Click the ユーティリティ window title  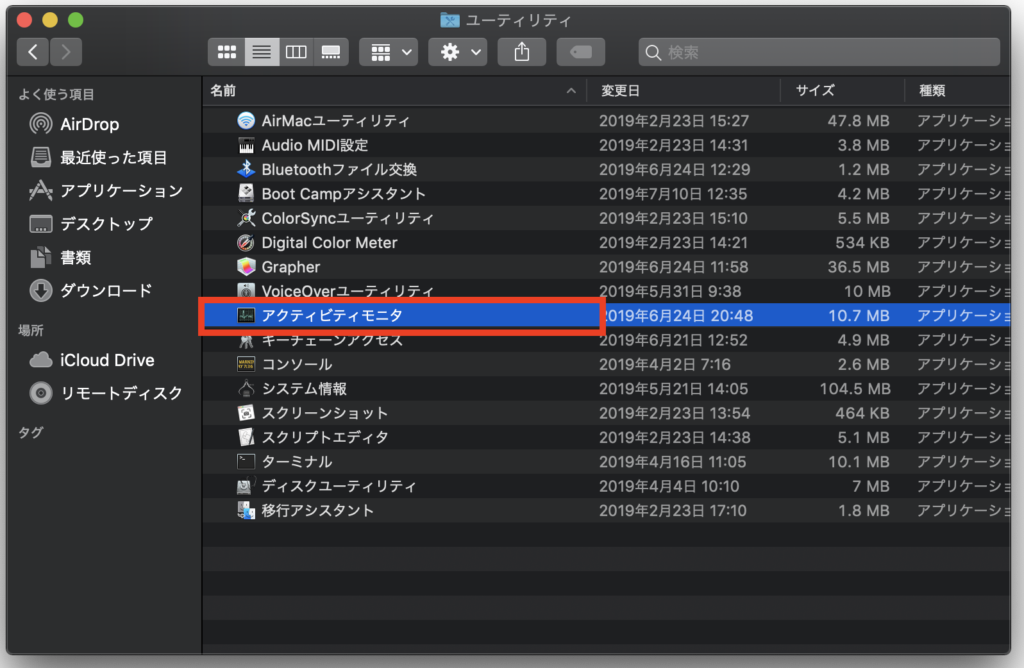click(518, 20)
